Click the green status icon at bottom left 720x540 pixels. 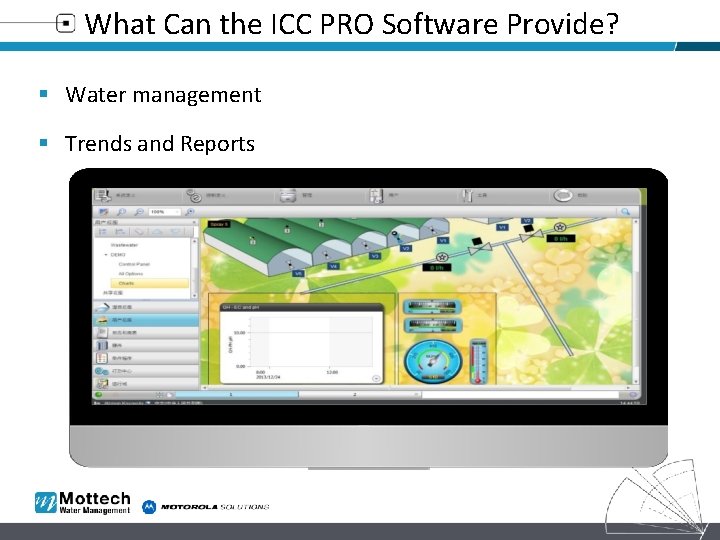(98, 395)
